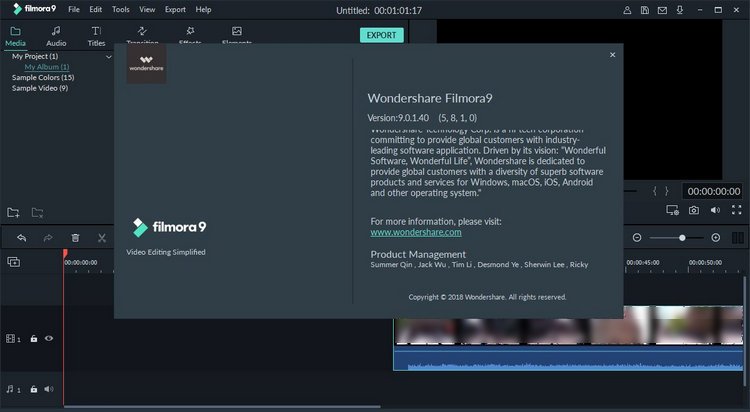
Task: Click the 00:00:00:00 preview timecode field
Action: 713,191
